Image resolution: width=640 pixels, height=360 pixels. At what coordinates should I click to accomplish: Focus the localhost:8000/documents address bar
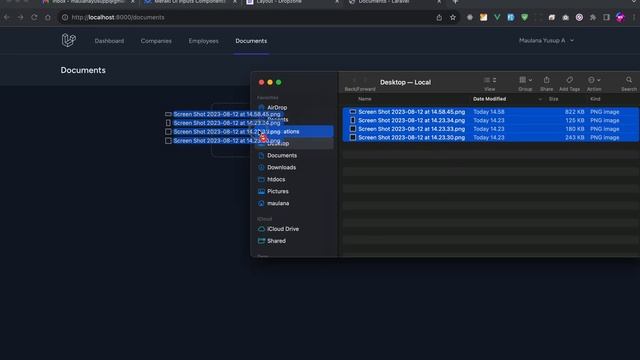(x=245, y=17)
